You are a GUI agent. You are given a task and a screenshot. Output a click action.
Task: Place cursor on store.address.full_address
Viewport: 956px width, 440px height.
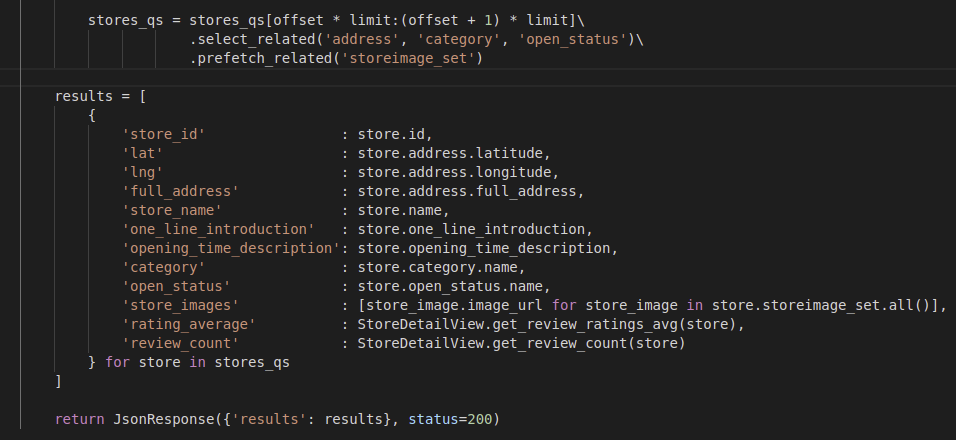pos(467,191)
